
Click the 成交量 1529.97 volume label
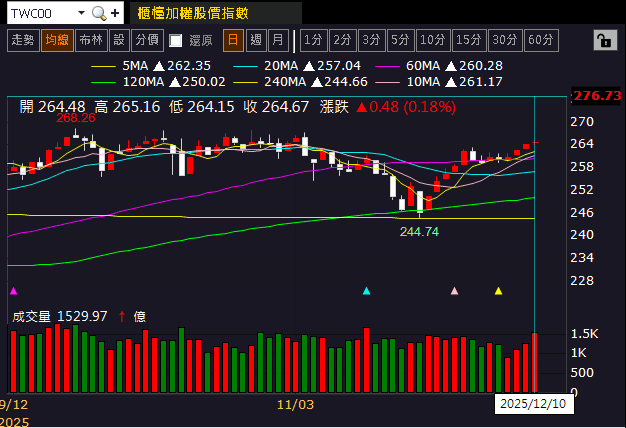pyautogui.click(x=60, y=317)
